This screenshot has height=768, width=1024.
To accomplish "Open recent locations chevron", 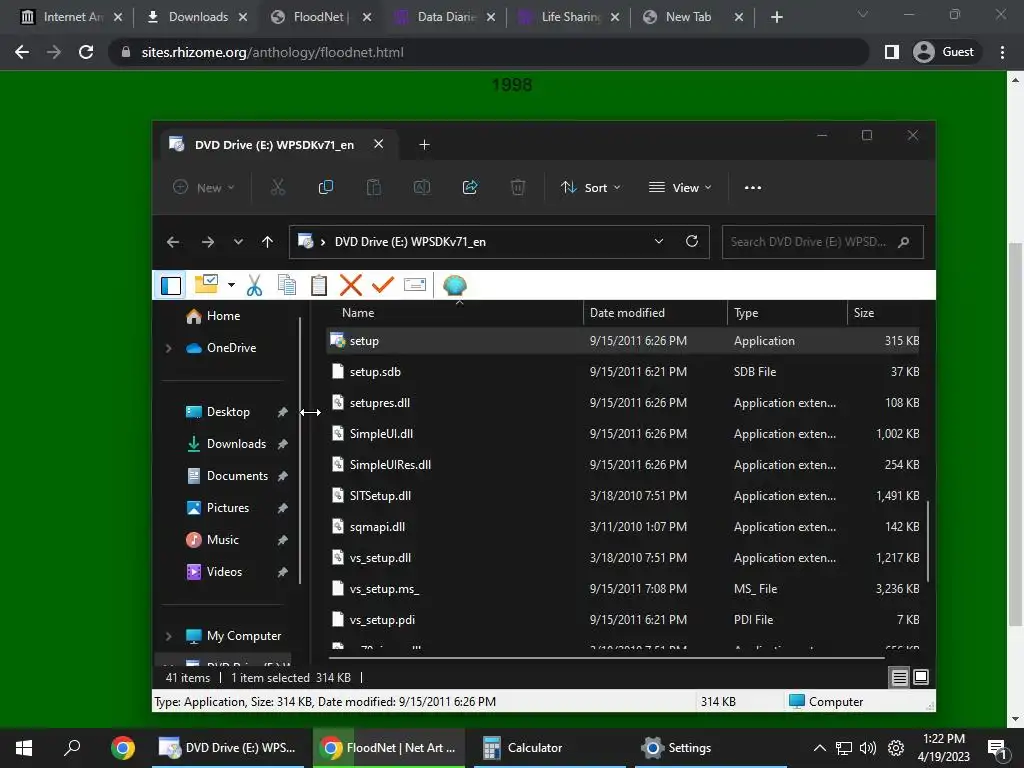I will click(x=238, y=242).
